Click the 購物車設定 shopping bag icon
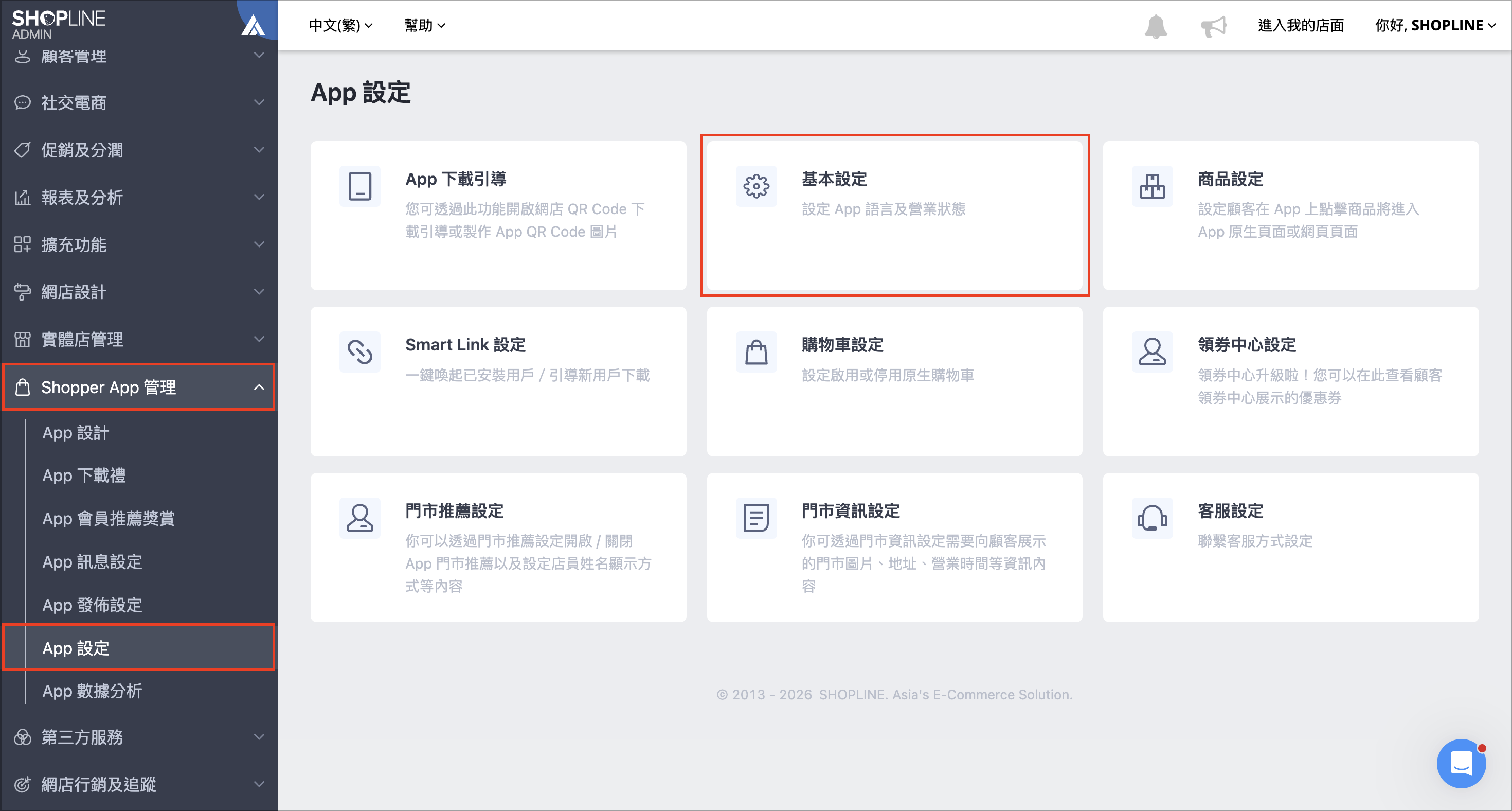The height and width of the screenshot is (811, 1512). point(756,352)
